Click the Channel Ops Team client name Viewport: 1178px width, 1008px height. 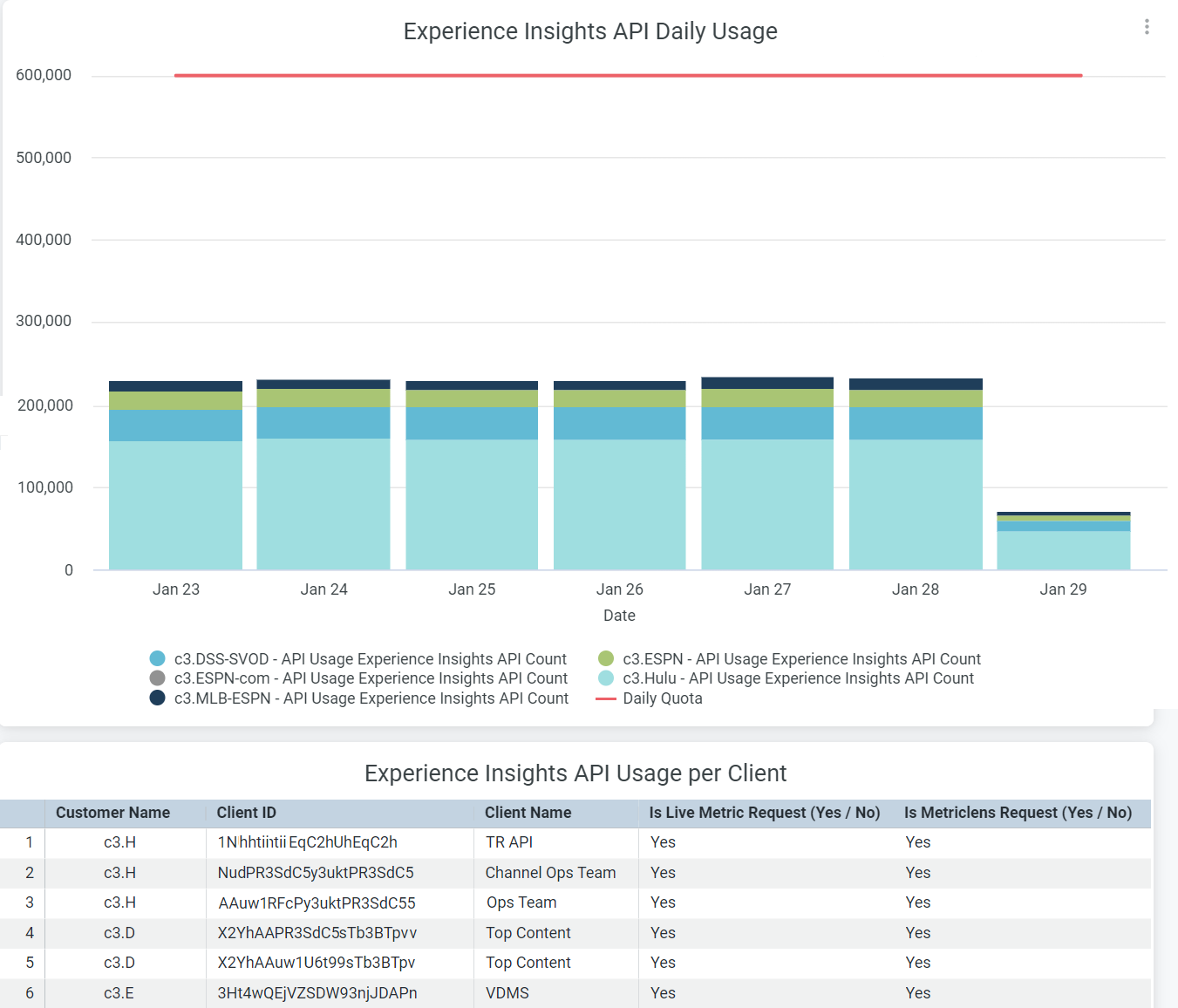[550, 873]
